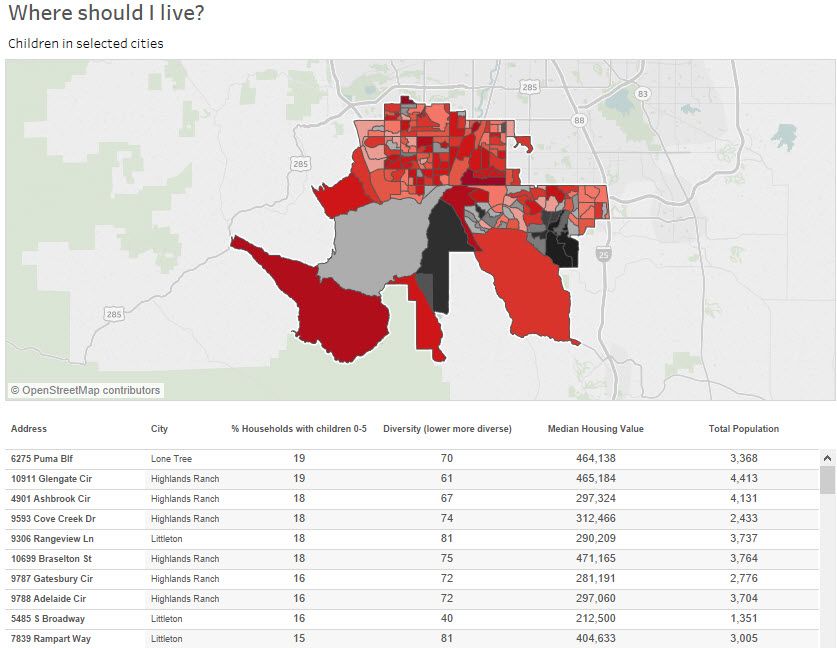Click the route 88 highway shield on map
Viewport: 837px width, 648px height.
pos(579,120)
